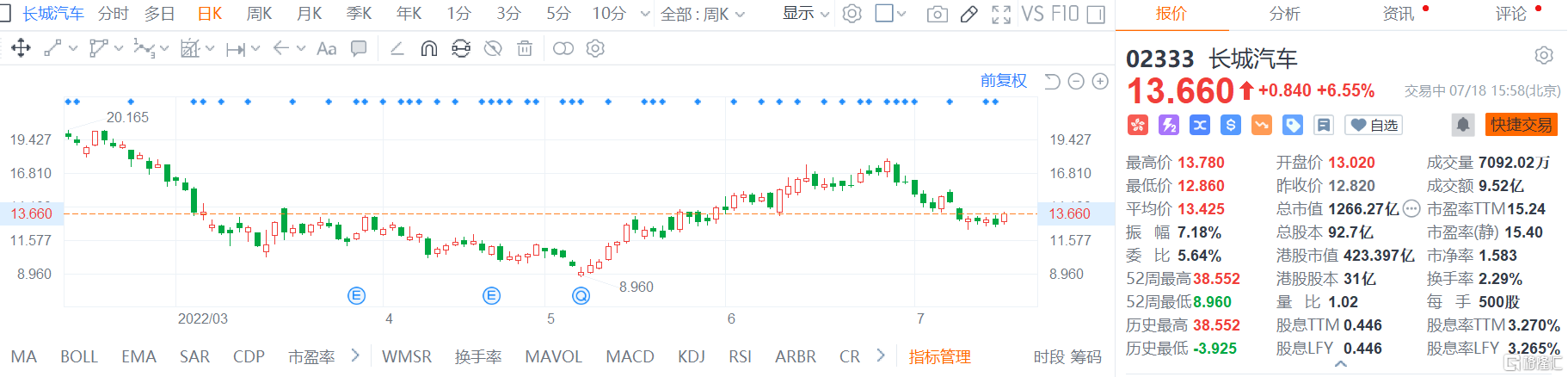
Task: Open drawing toolbar settings gear
Action: [595, 48]
